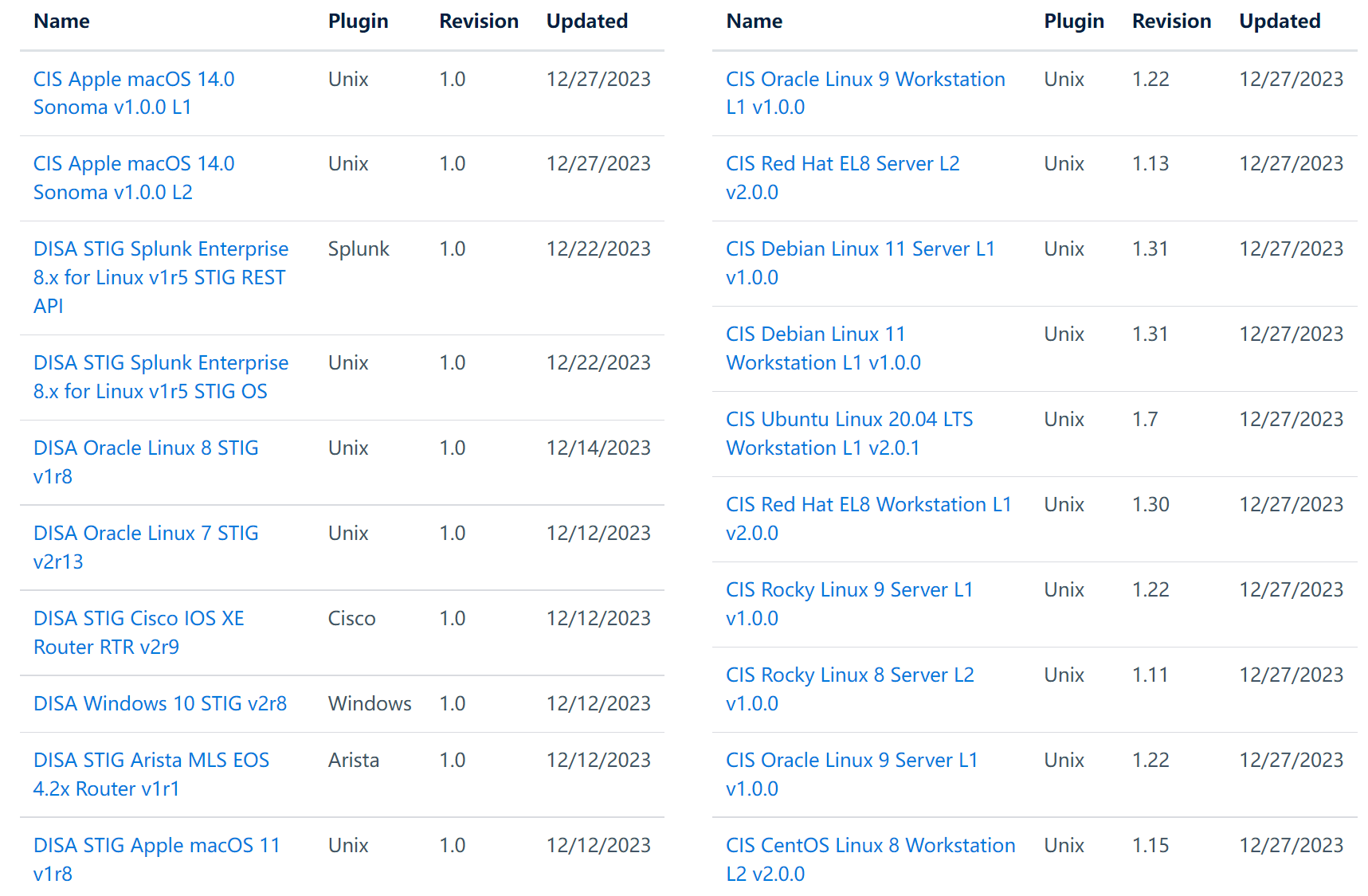Viewport: 1368px width, 896px height.
Task: Select revision 1.22 for Rocky Linux 9 Server
Action: (1150, 589)
